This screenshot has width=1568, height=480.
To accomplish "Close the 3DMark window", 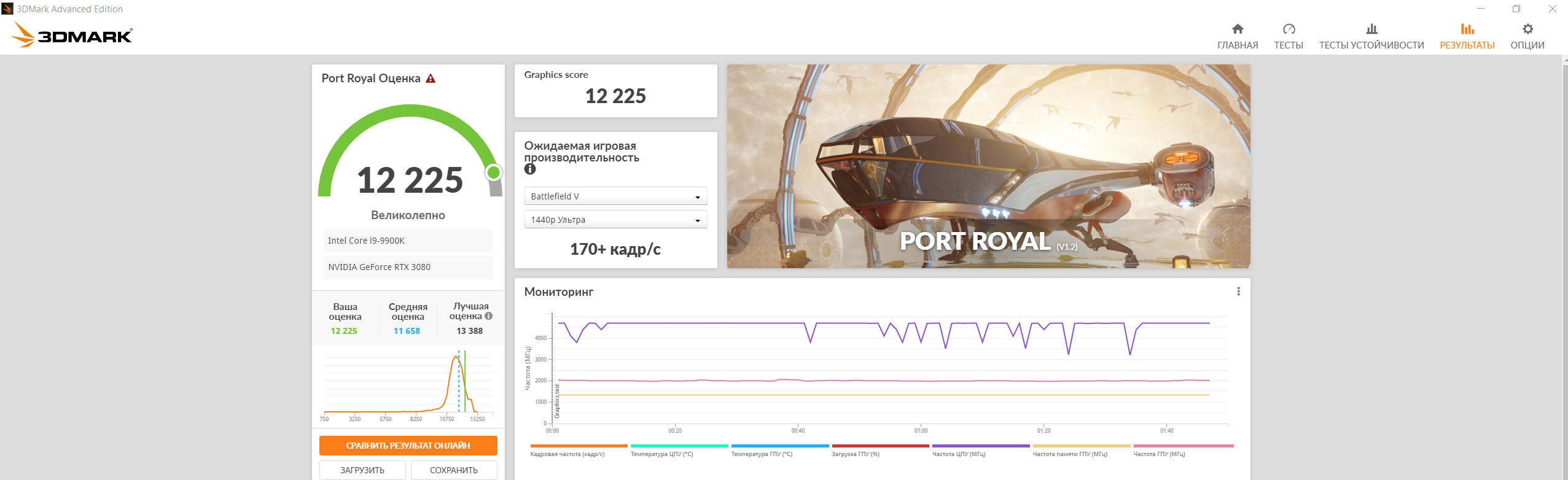I will [1552, 9].
